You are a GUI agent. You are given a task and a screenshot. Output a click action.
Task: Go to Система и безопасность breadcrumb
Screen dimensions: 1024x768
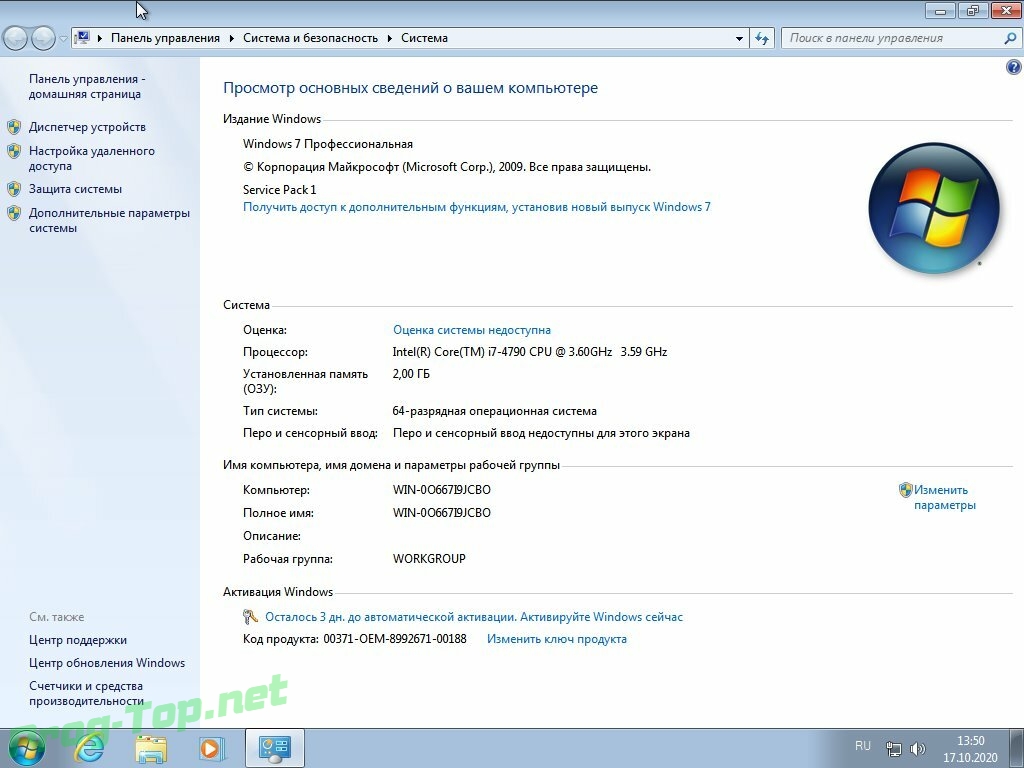[x=310, y=38]
